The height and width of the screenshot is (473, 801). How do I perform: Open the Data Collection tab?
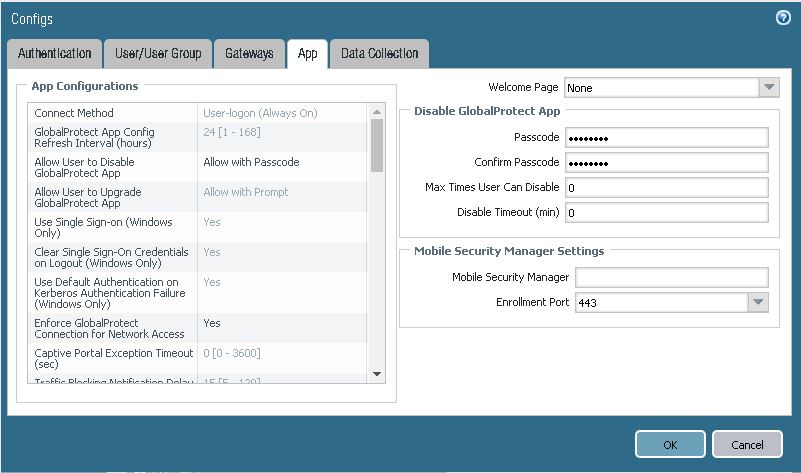[380, 54]
